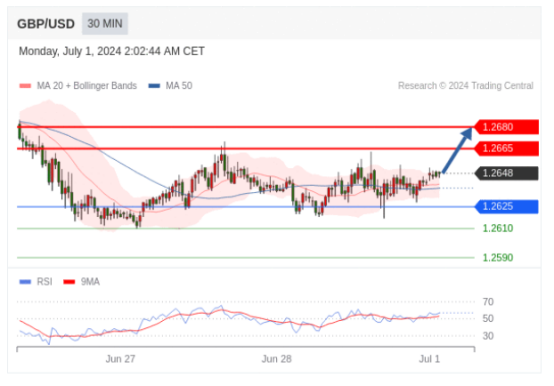This screenshot has height=386, width=554.
Task: Click the Research © 2024 Trading Central credit
Action: pos(466,86)
